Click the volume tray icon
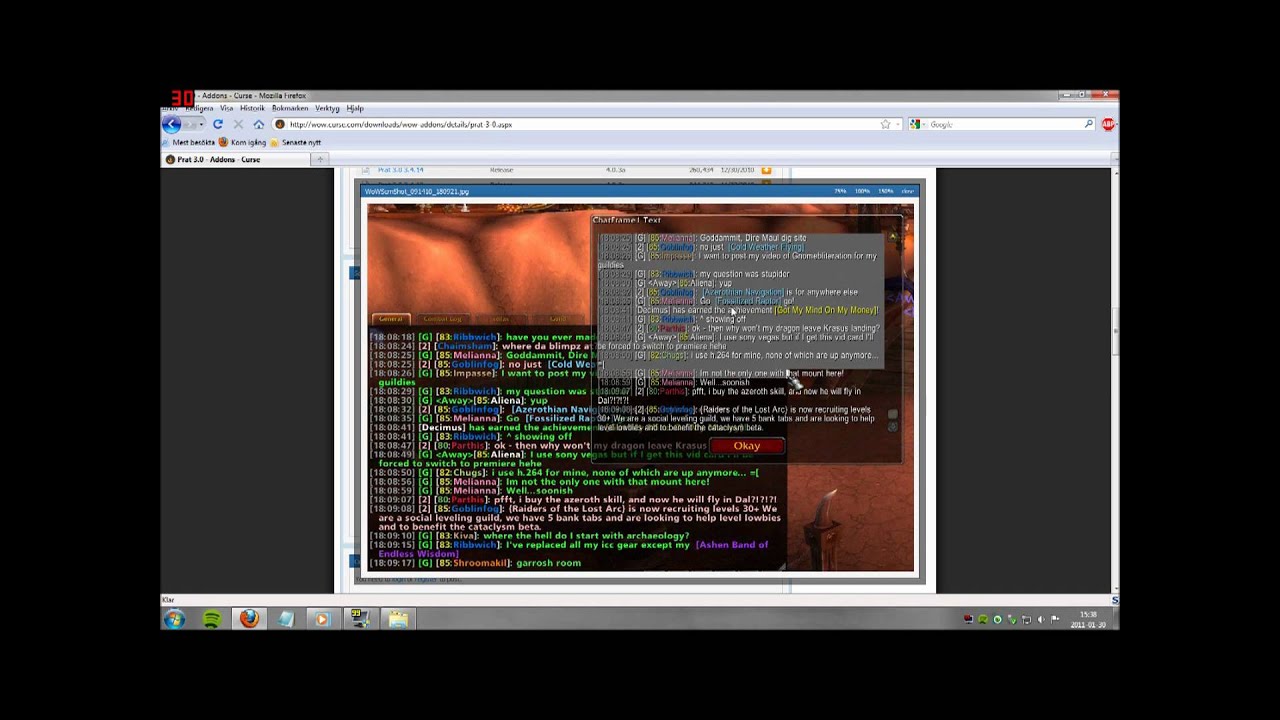 (x=1041, y=619)
